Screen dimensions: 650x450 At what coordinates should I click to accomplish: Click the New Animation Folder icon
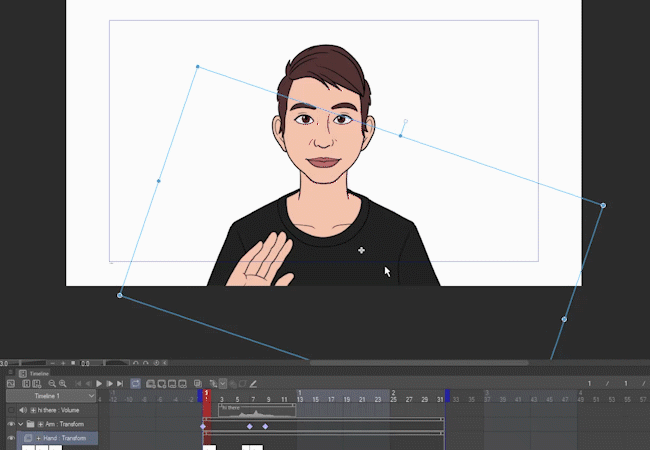[151, 384]
